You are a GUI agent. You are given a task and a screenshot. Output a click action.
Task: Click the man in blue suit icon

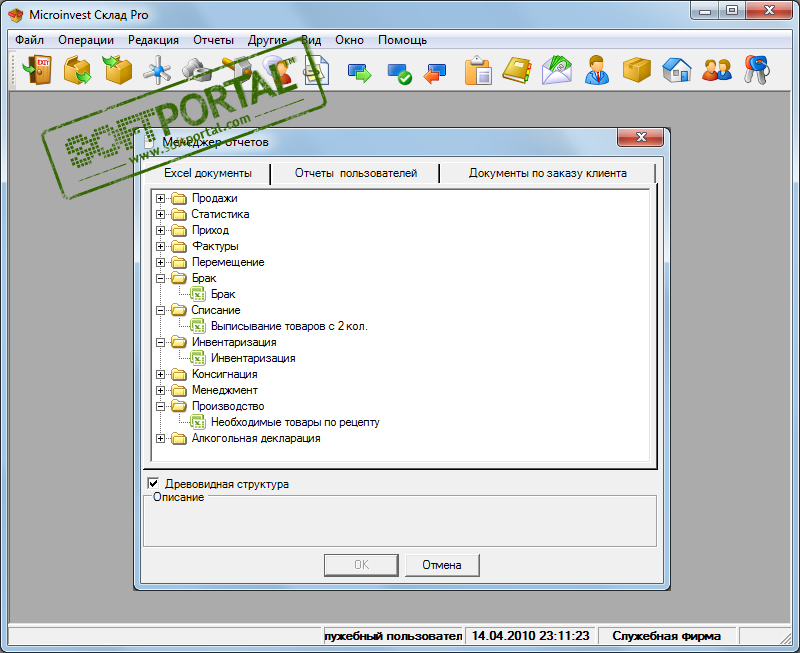coord(596,70)
